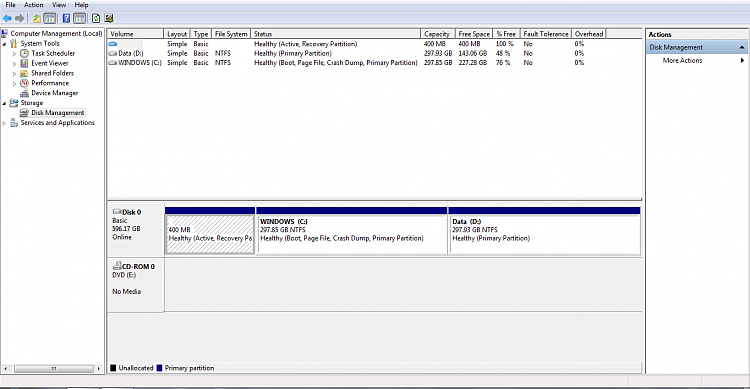Click the '48 %' free value for Data (D:)
This screenshot has width=750, height=389.
pos(503,54)
